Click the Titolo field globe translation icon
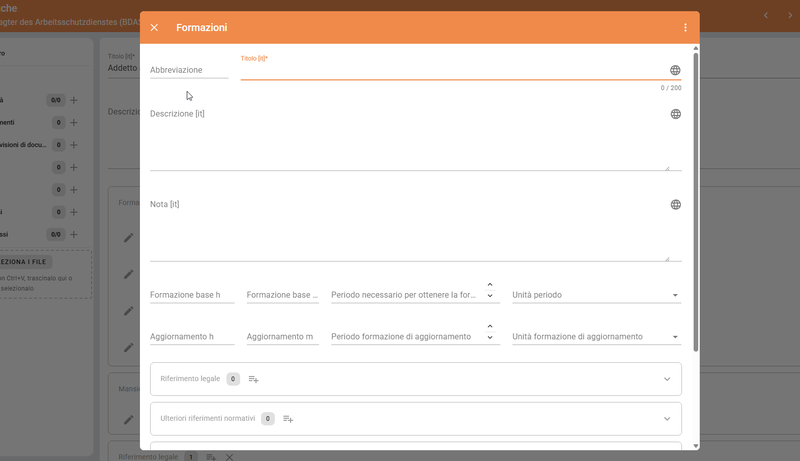This screenshot has height=461, width=800. [675, 70]
